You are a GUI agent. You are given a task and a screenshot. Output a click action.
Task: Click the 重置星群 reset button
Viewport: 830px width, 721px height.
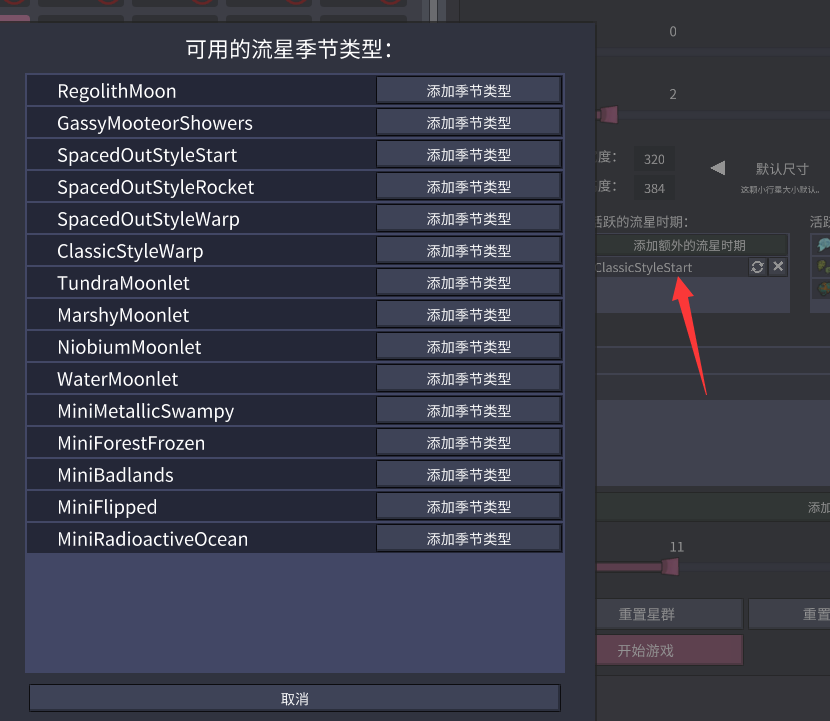pyautogui.click(x=669, y=613)
